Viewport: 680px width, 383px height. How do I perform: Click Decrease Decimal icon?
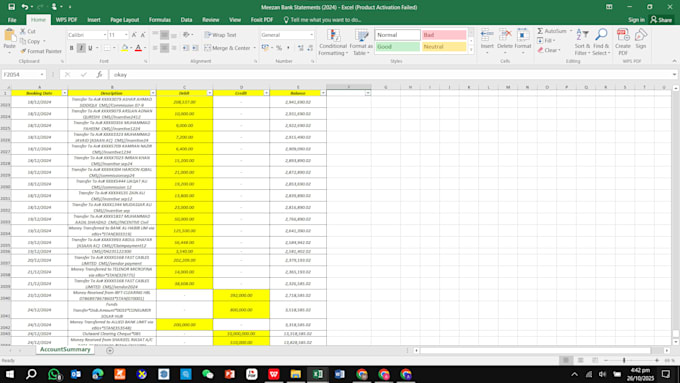[x=310, y=48]
